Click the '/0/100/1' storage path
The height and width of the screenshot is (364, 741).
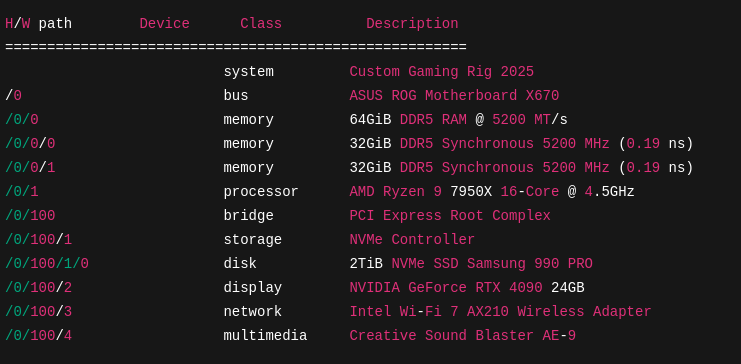point(38,240)
